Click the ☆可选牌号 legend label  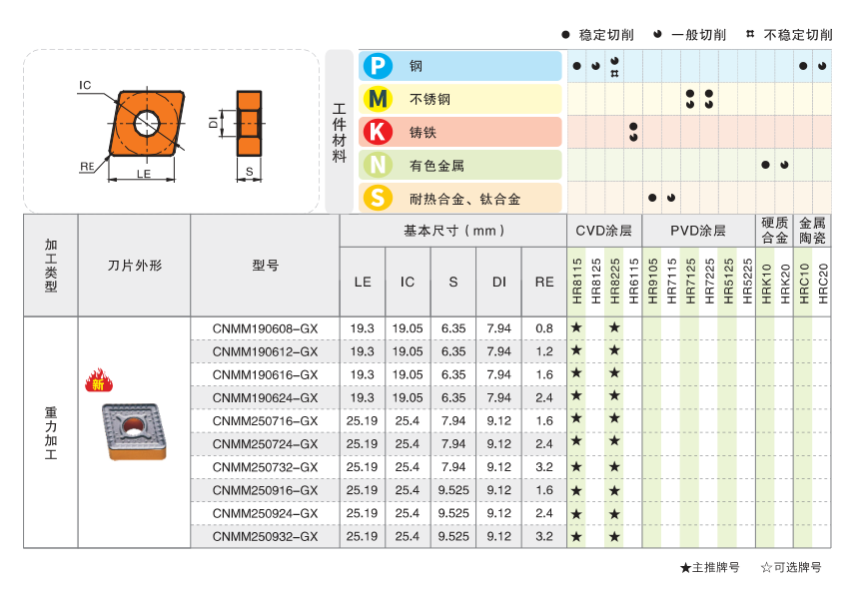coord(791,568)
